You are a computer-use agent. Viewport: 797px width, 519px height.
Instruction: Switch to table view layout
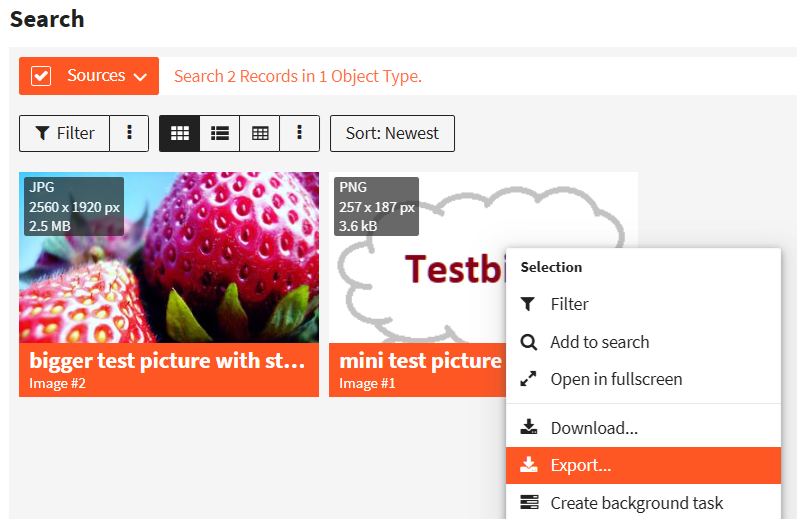(x=260, y=133)
